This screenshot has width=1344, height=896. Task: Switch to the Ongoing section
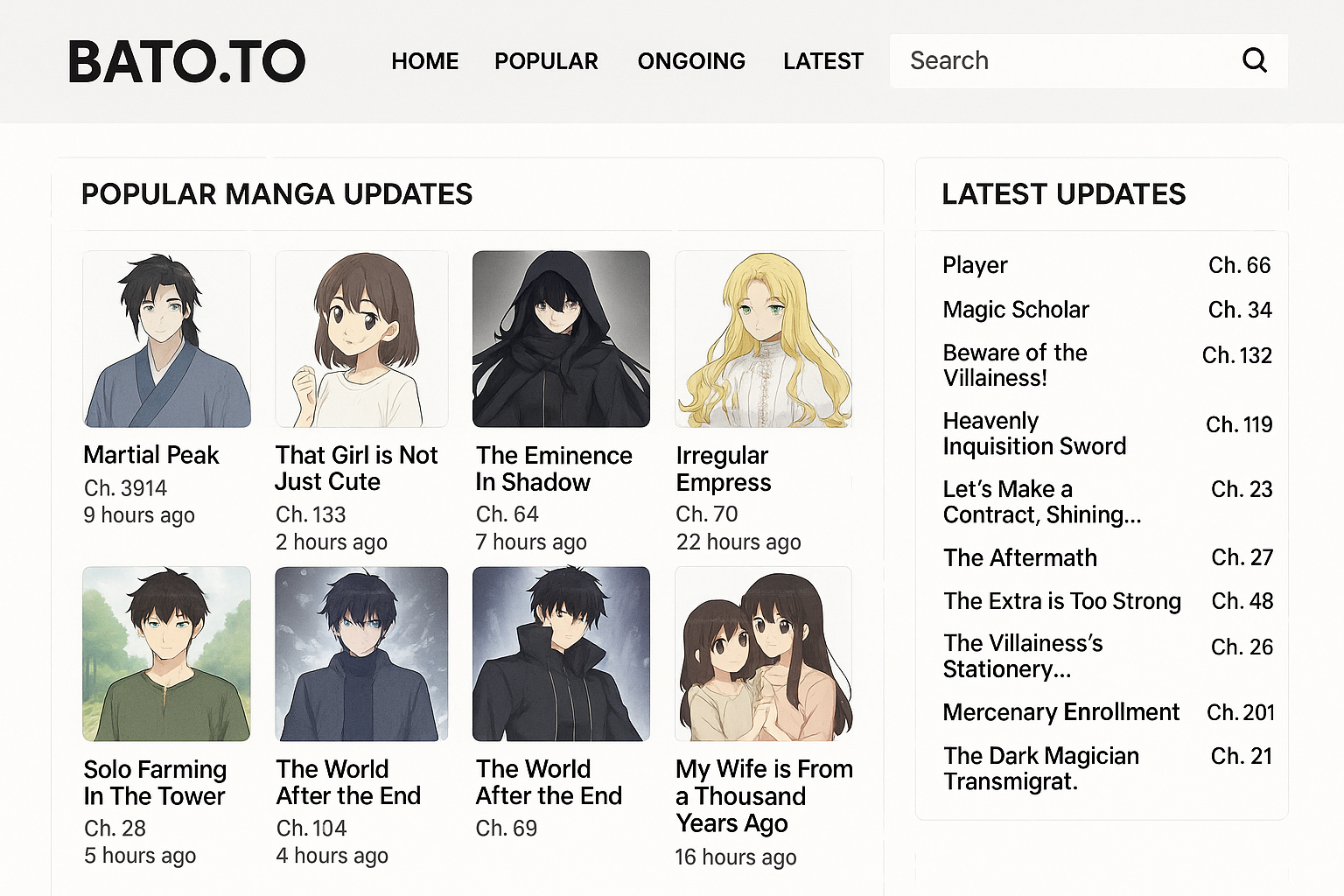click(x=691, y=61)
